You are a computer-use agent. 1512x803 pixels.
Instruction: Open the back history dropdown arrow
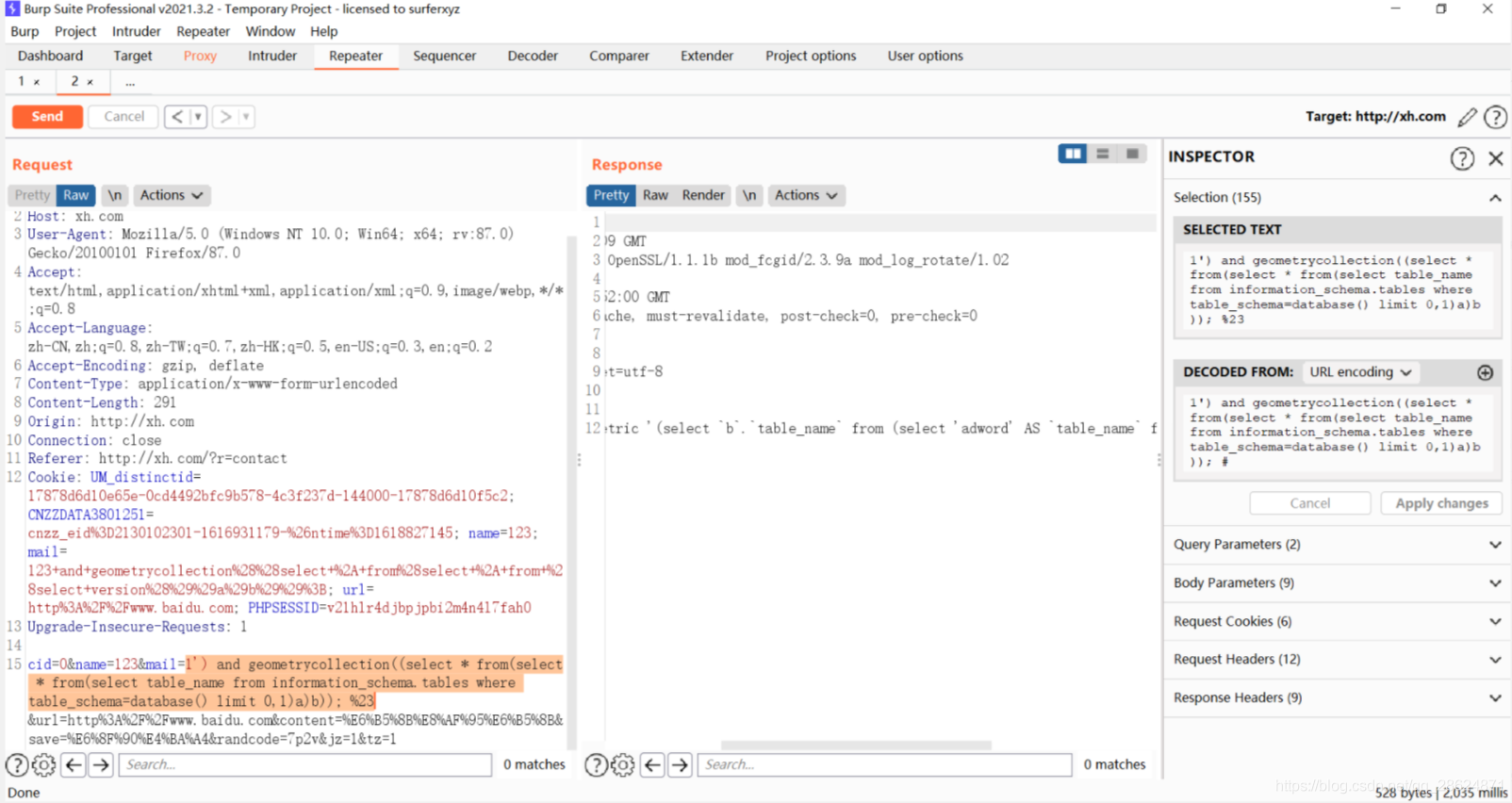(x=198, y=117)
